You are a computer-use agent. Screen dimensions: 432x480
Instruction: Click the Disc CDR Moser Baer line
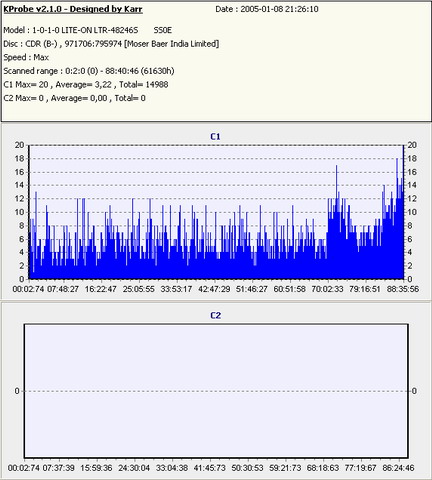coord(111,44)
